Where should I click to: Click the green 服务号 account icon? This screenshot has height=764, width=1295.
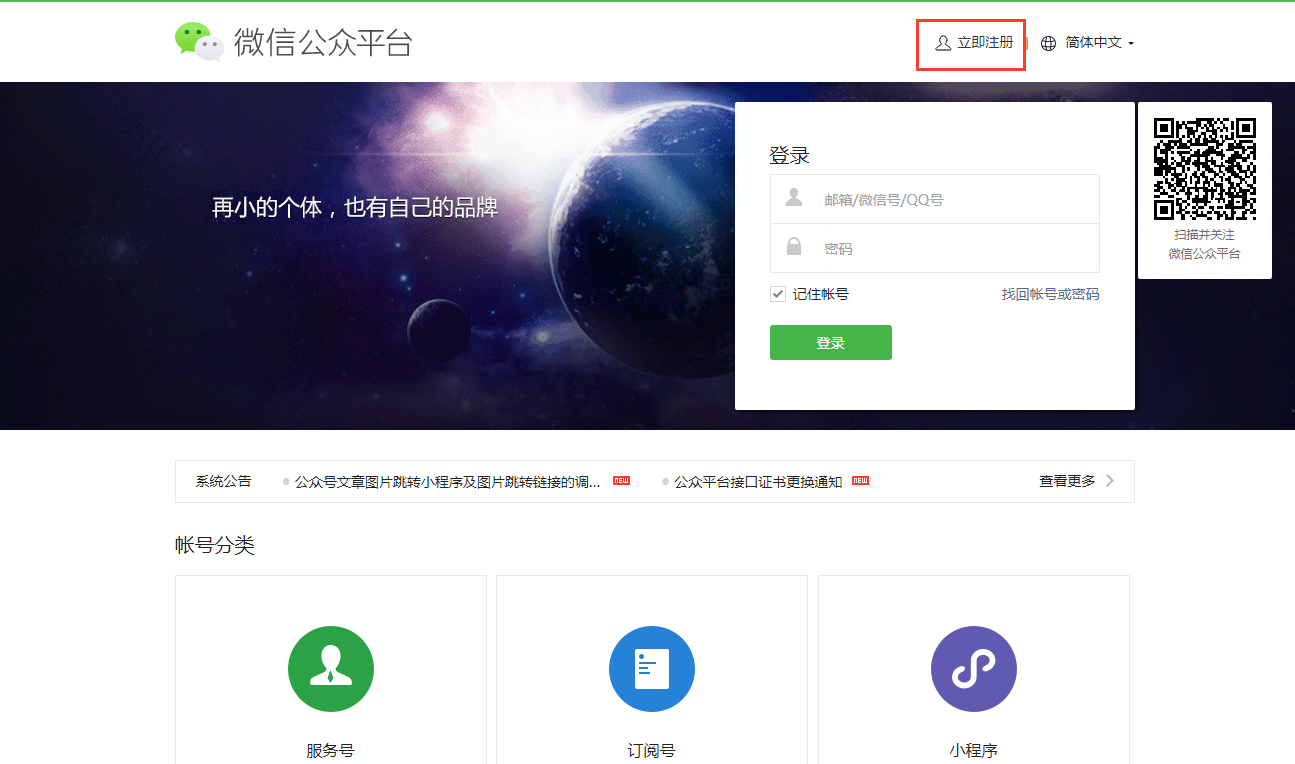(x=330, y=669)
